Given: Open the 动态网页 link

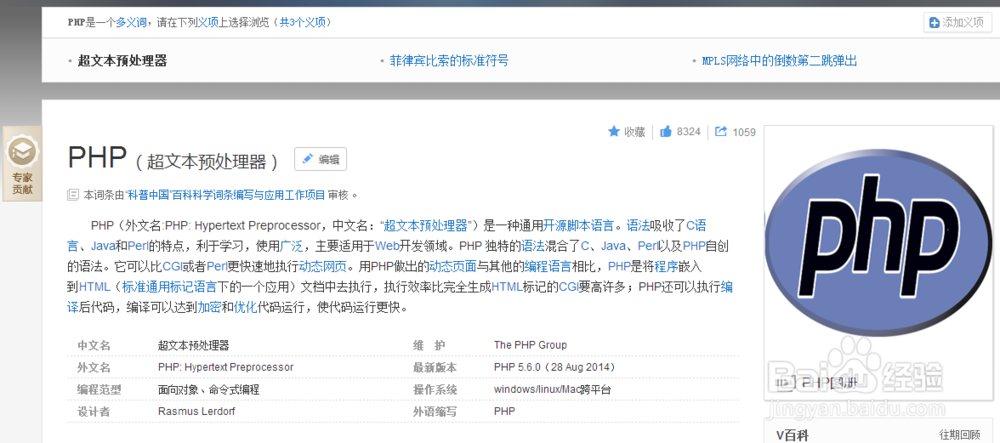Looking at the screenshot, I should [x=323, y=266].
